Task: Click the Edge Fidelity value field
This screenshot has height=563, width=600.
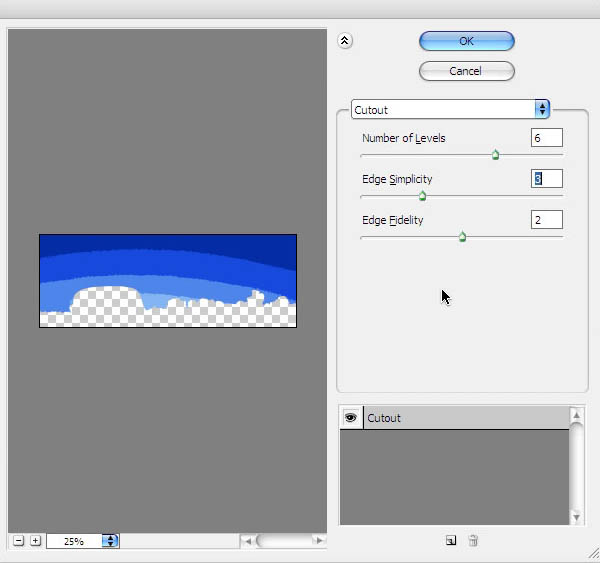Action: click(x=546, y=220)
